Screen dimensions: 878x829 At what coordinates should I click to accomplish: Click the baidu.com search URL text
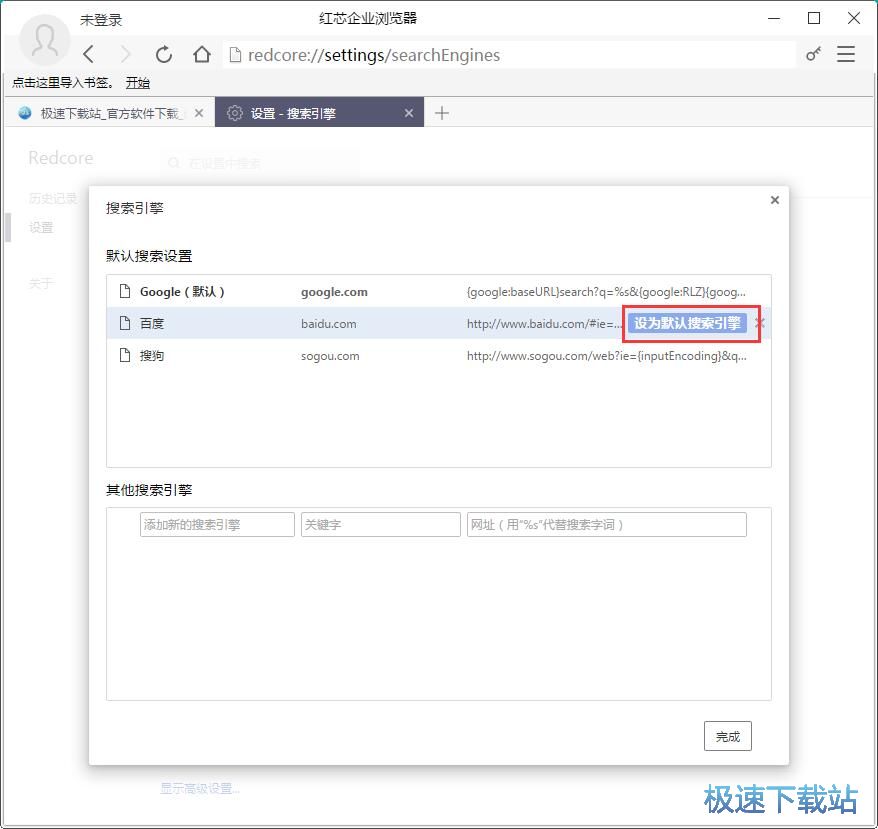coord(544,324)
